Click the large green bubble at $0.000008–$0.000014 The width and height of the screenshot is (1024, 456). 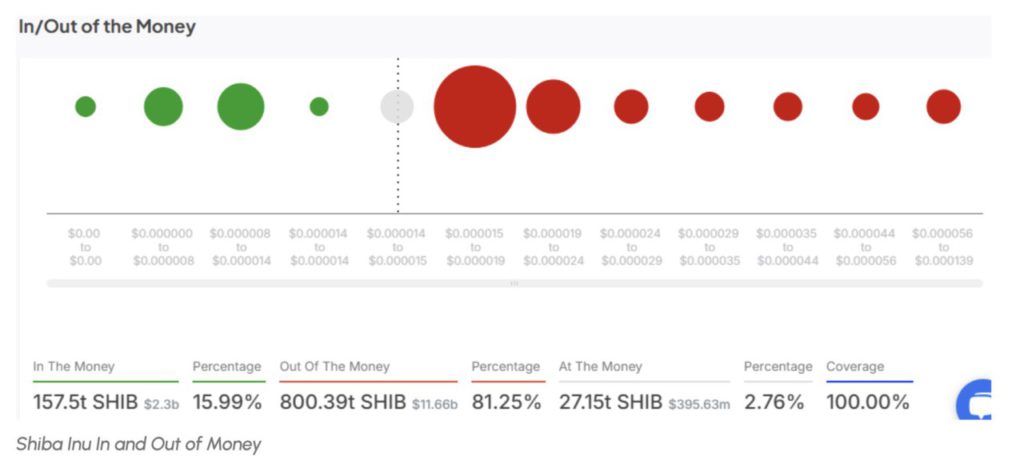point(241,107)
